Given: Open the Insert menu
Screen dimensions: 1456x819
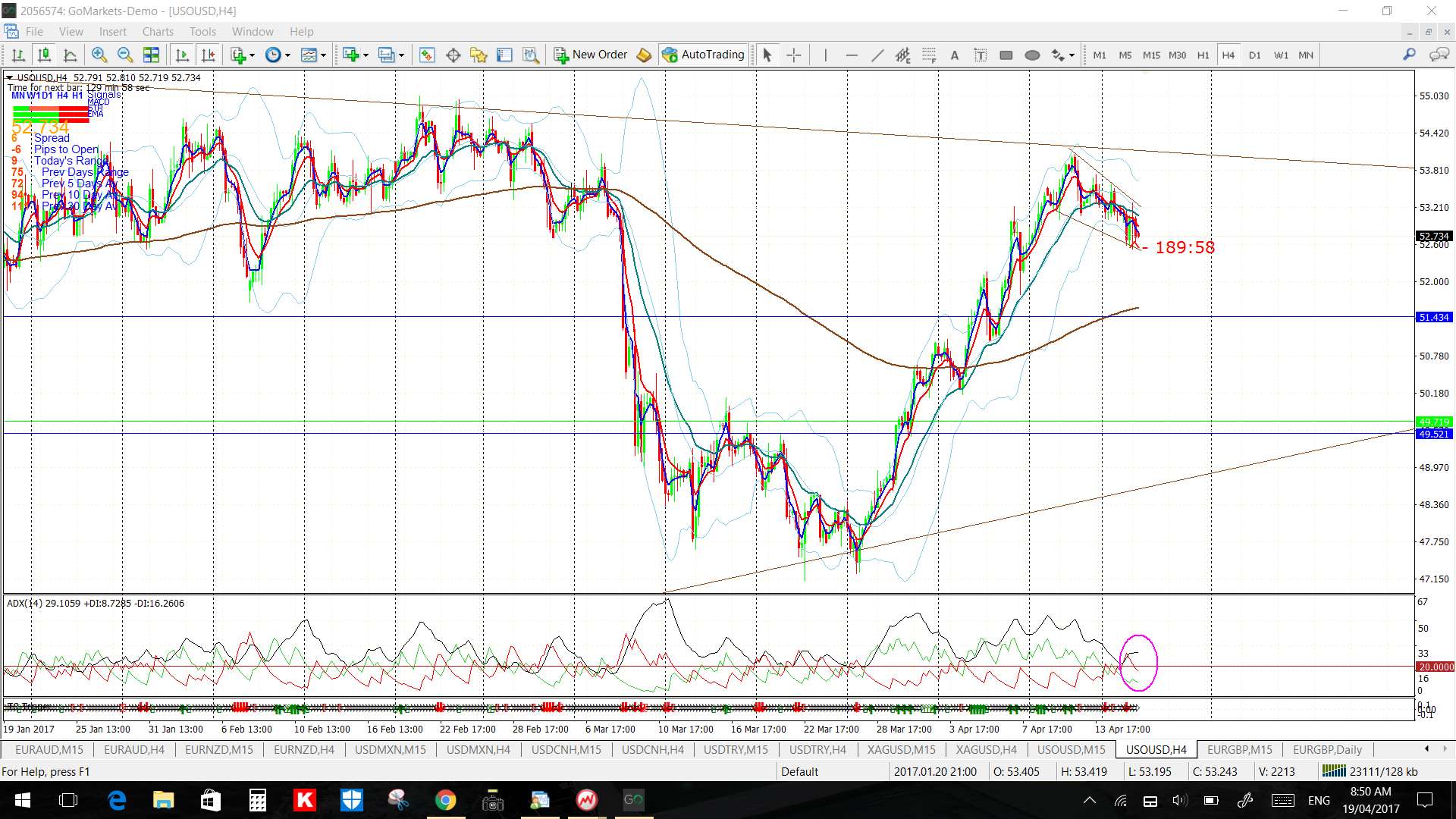Looking at the screenshot, I should click(x=113, y=31).
